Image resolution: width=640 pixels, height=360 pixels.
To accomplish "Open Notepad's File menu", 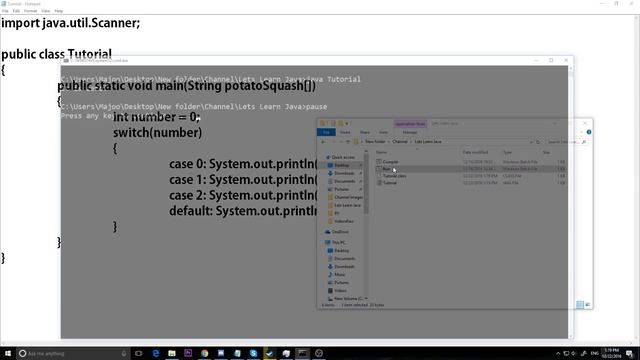I will coord(5,11).
